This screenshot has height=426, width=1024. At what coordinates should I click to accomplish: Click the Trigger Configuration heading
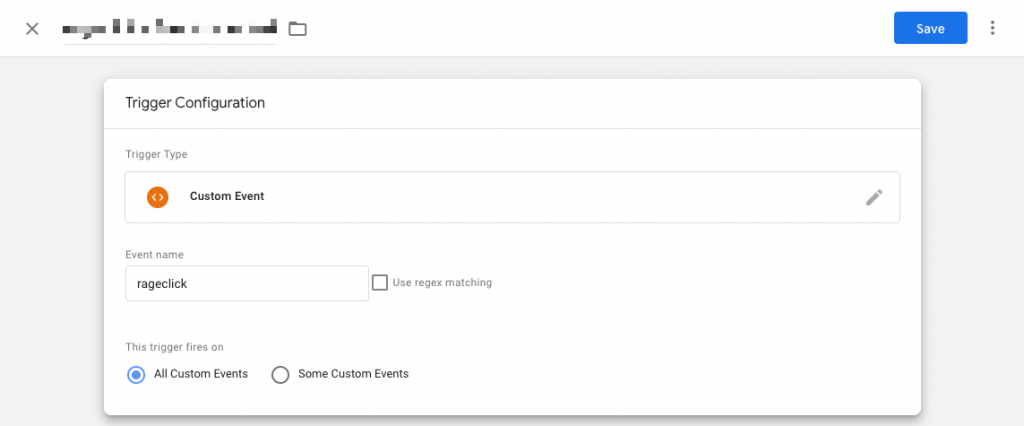click(194, 103)
